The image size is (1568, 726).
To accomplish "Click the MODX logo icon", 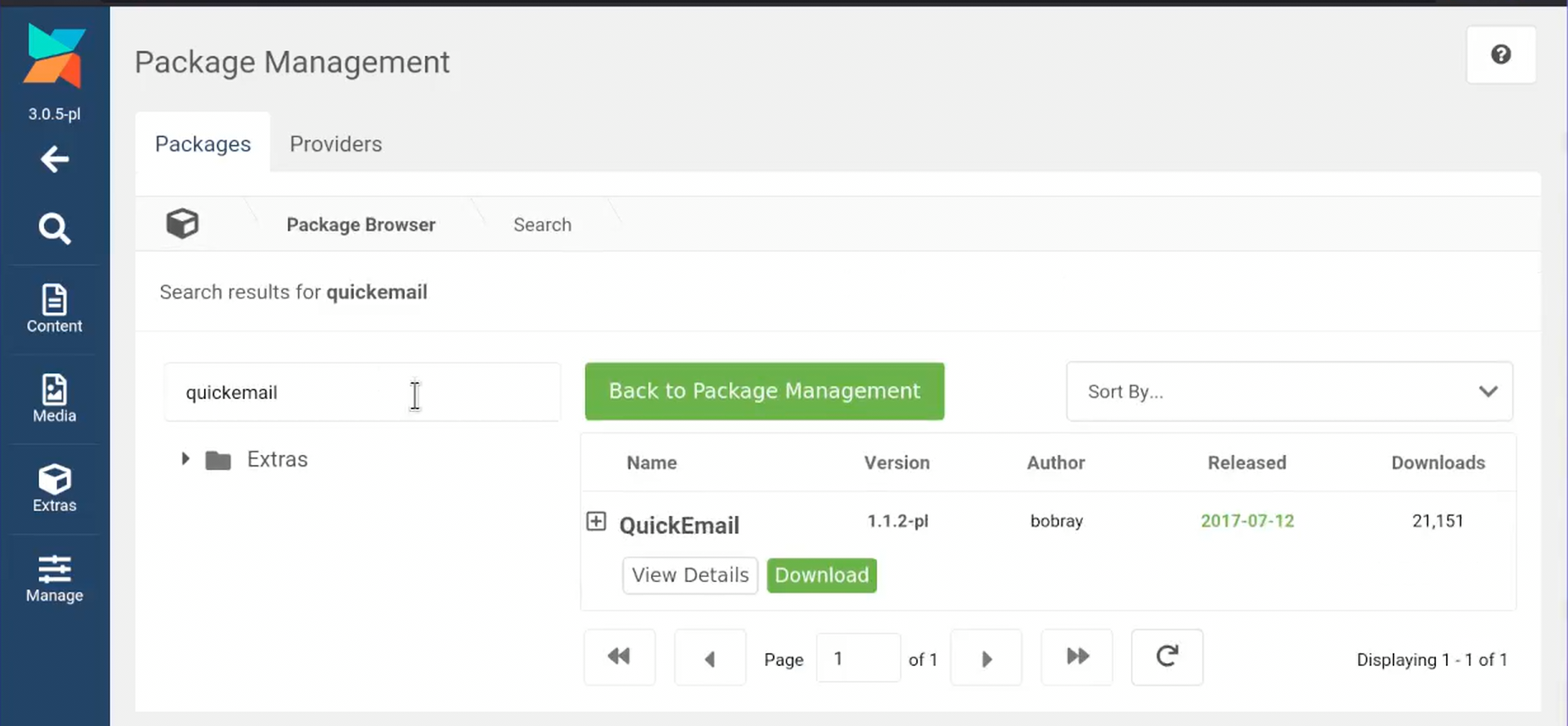I will click(x=54, y=56).
